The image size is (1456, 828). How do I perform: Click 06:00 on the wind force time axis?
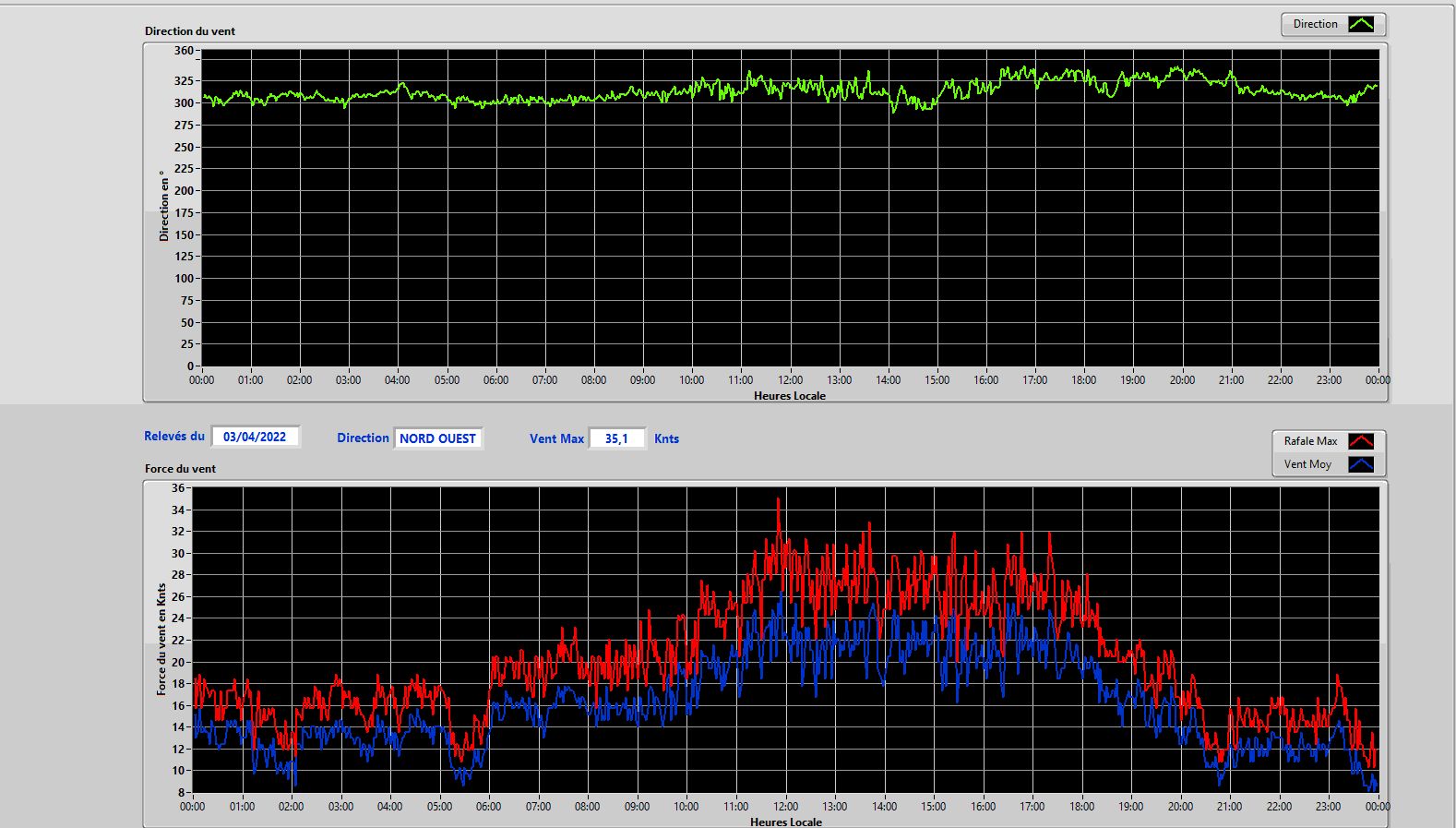coord(489,806)
